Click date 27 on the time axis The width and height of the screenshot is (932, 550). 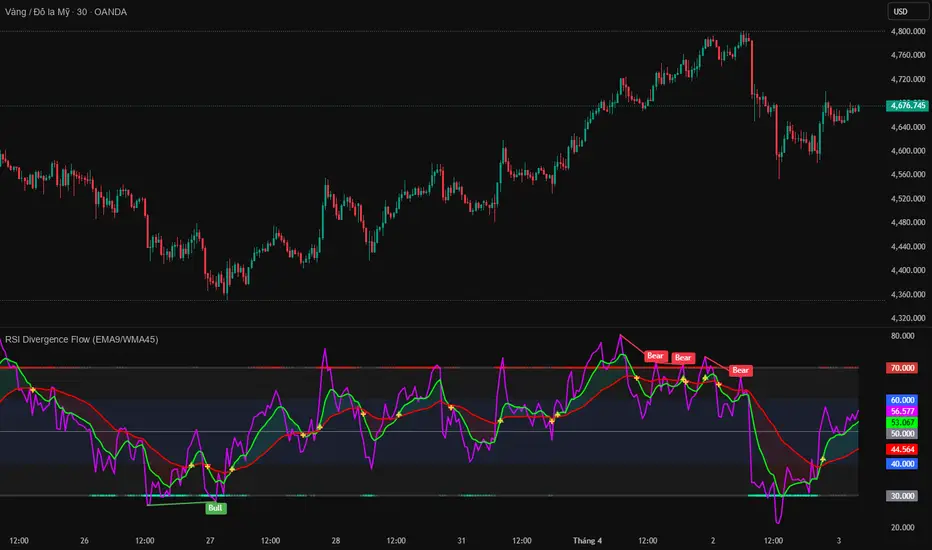pos(210,540)
